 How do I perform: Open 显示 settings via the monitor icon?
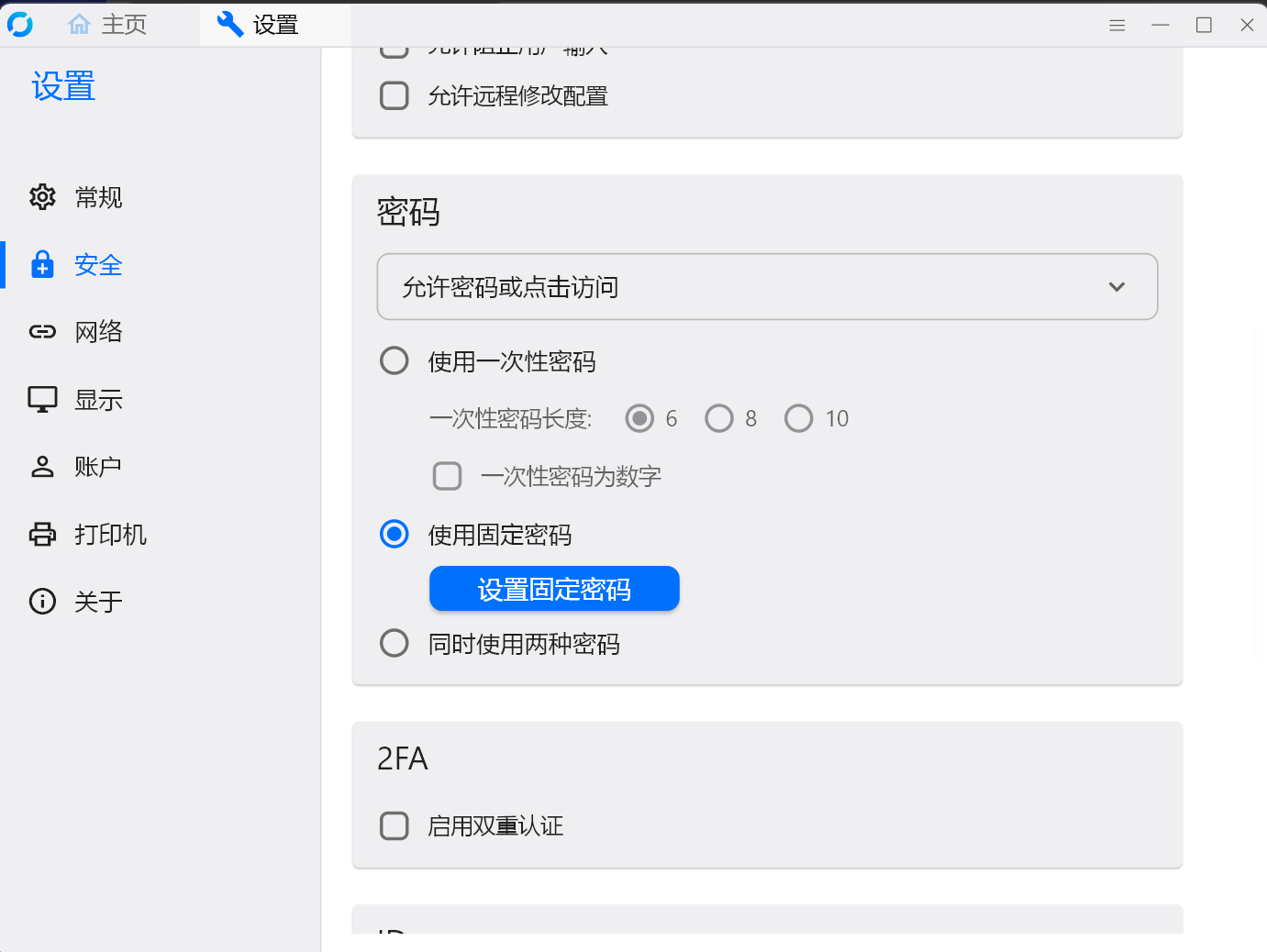coord(42,399)
